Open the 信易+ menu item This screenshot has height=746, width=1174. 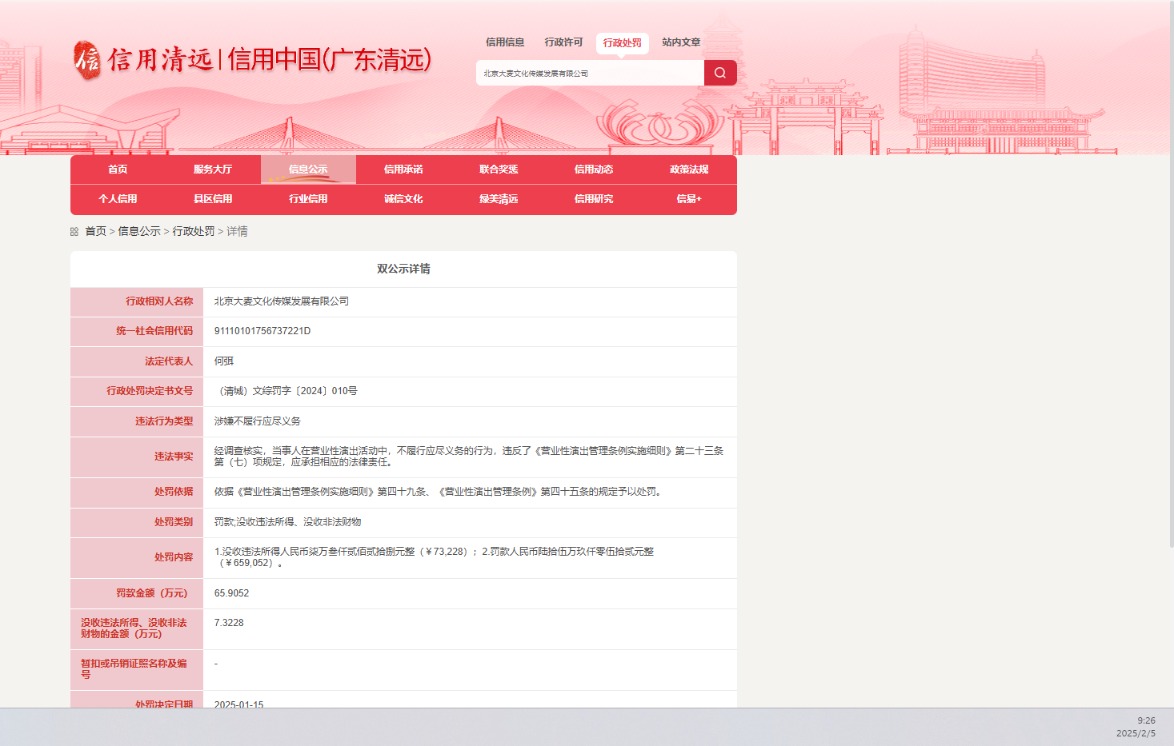coord(689,199)
